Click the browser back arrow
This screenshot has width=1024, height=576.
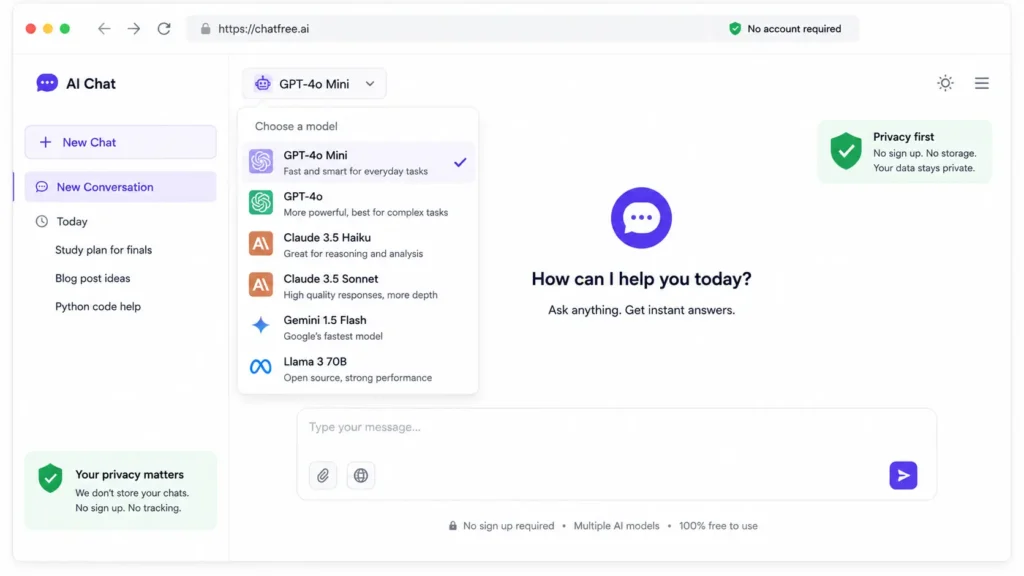click(104, 29)
